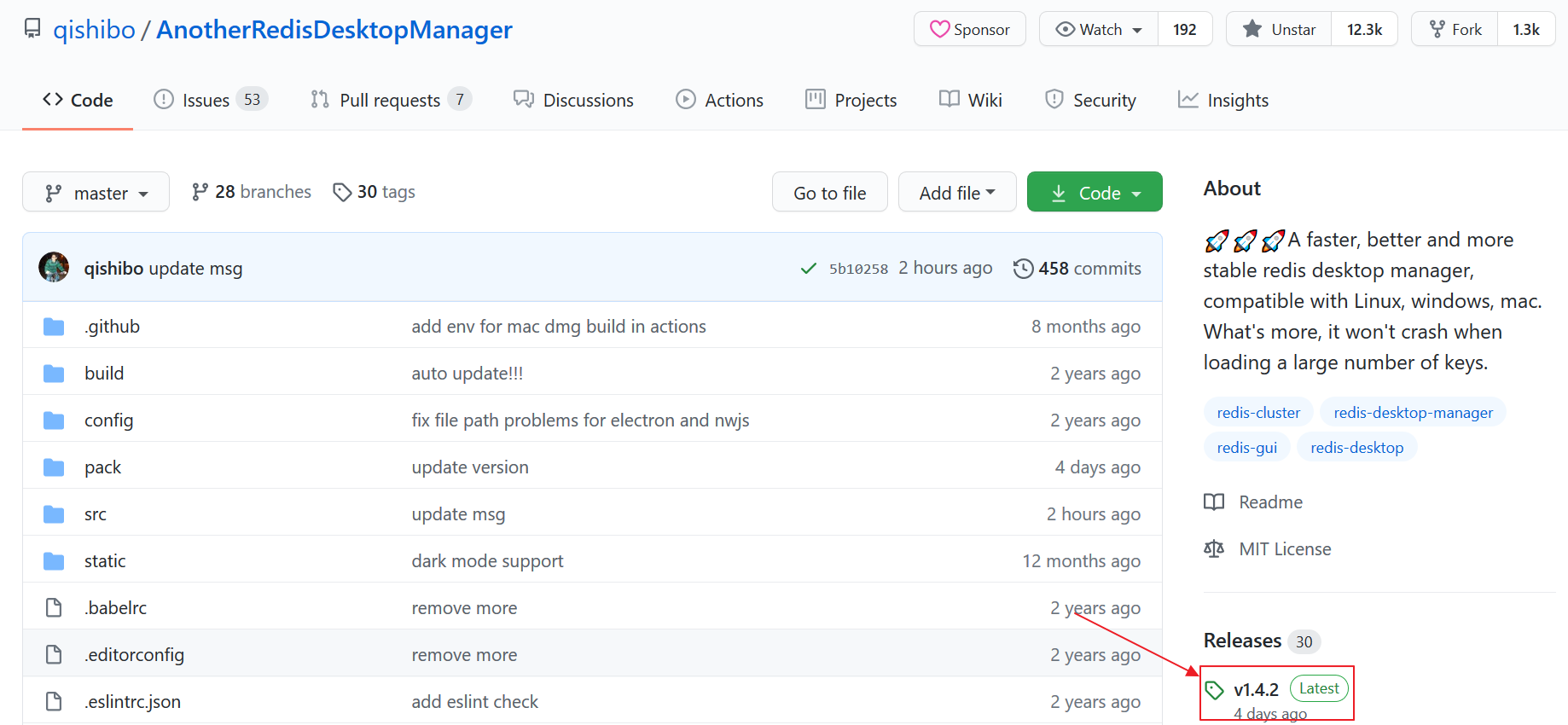
Task: Expand the green Code download dropdown
Action: (x=1095, y=193)
